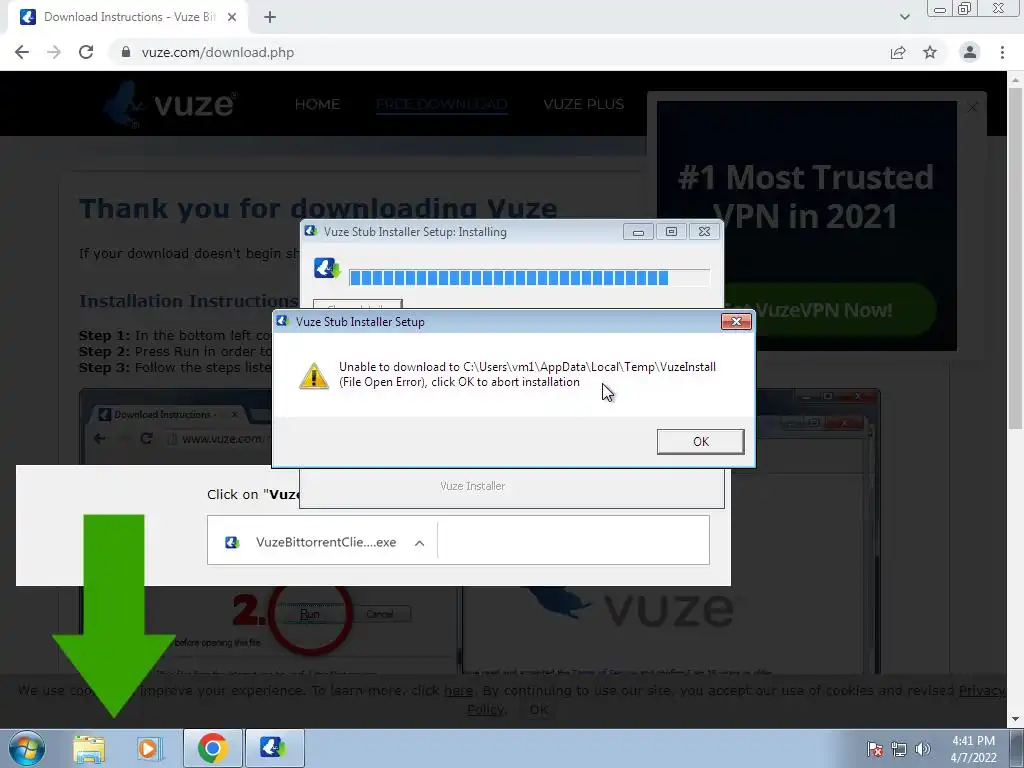
Task: Reload the vuze.com page
Action: [86, 52]
